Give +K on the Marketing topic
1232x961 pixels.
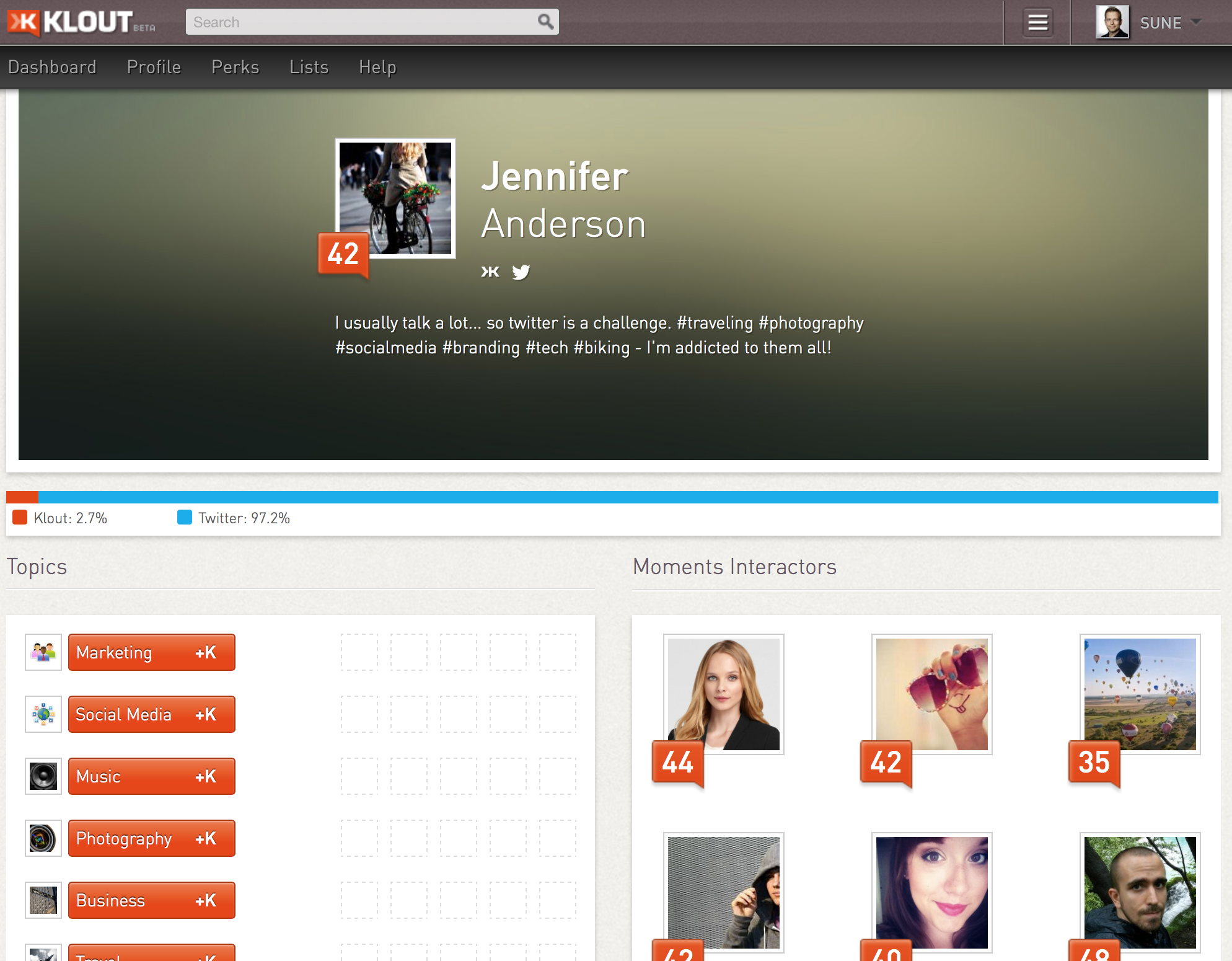pos(206,652)
